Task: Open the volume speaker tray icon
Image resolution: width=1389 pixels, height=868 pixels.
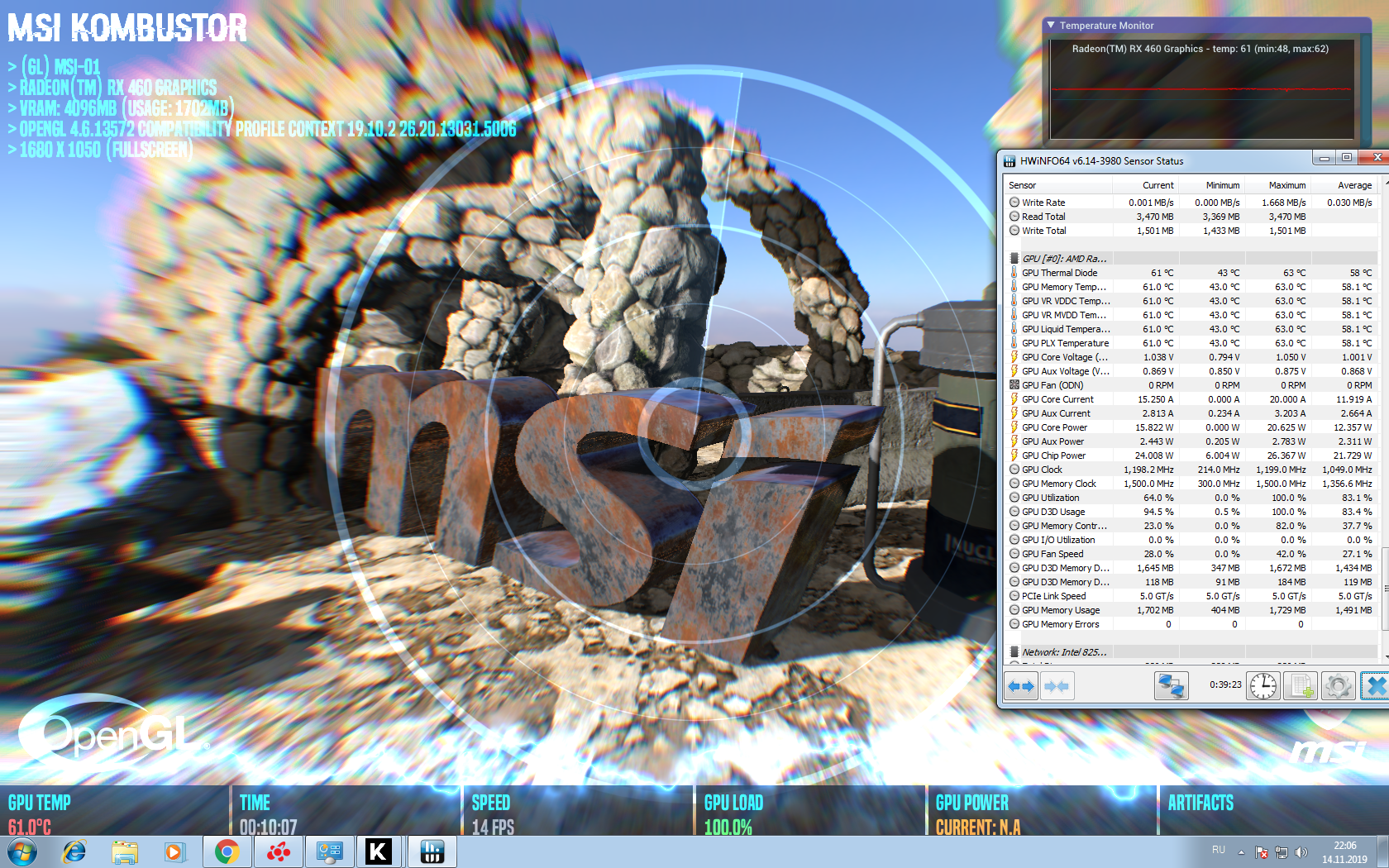Action: point(1301,852)
